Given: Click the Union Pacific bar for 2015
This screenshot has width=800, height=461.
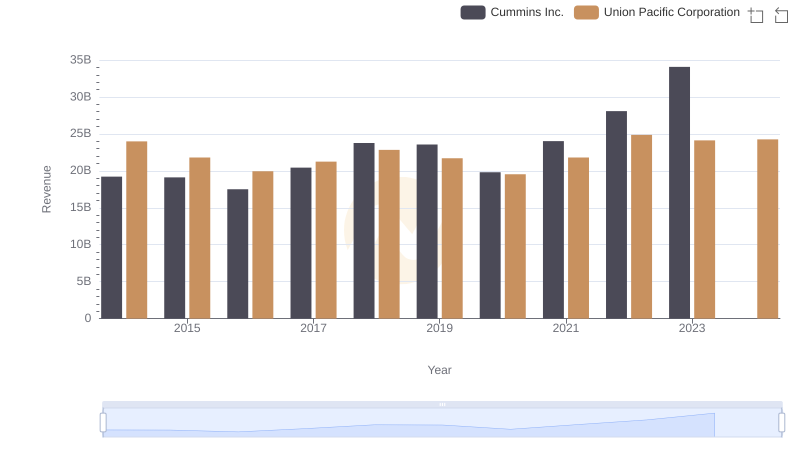Looking at the screenshot, I should click(200, 238).
